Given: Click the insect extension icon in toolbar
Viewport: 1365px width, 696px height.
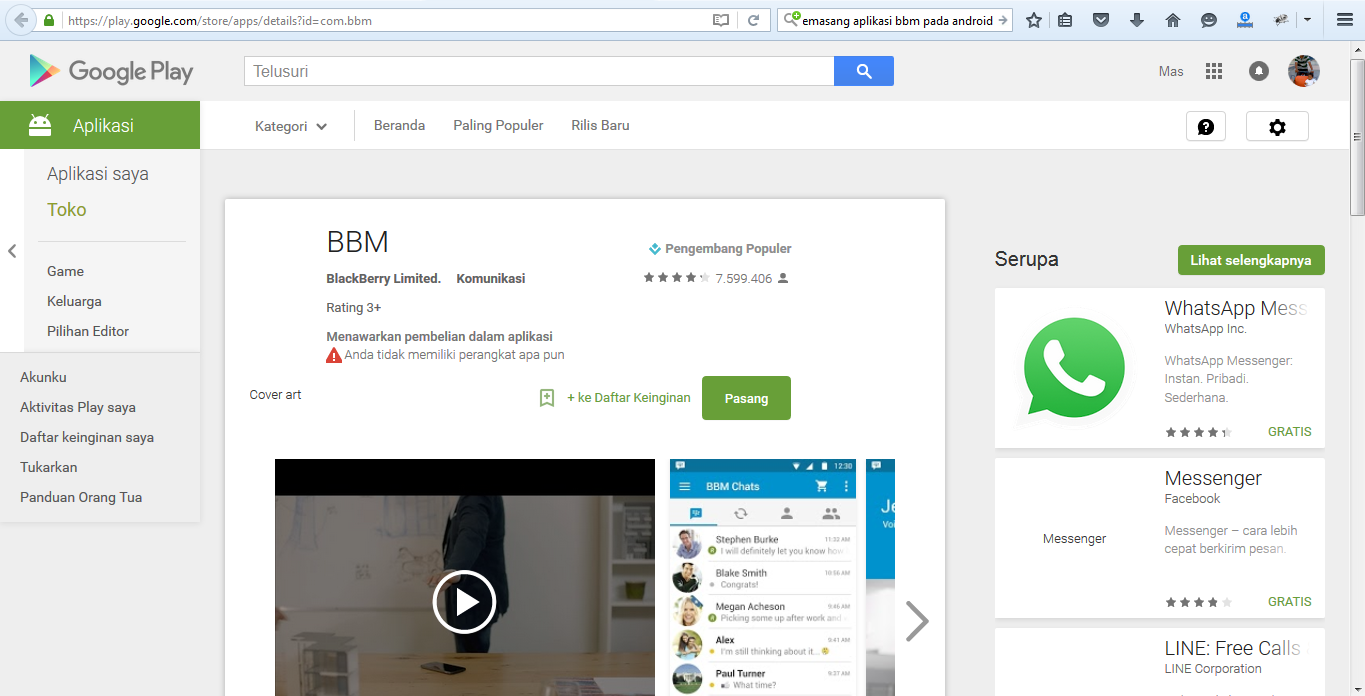Looking at the screenshot, I should pyautogui.click(x=1281, y=20).
